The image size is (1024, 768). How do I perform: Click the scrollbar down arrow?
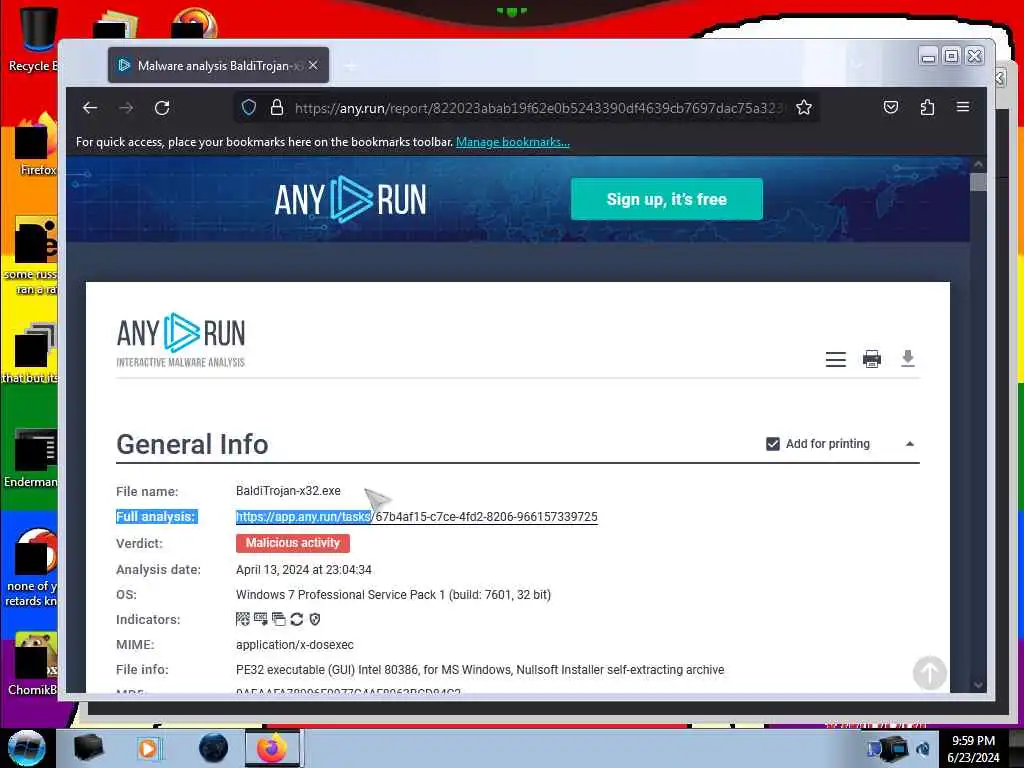[978, 685]
